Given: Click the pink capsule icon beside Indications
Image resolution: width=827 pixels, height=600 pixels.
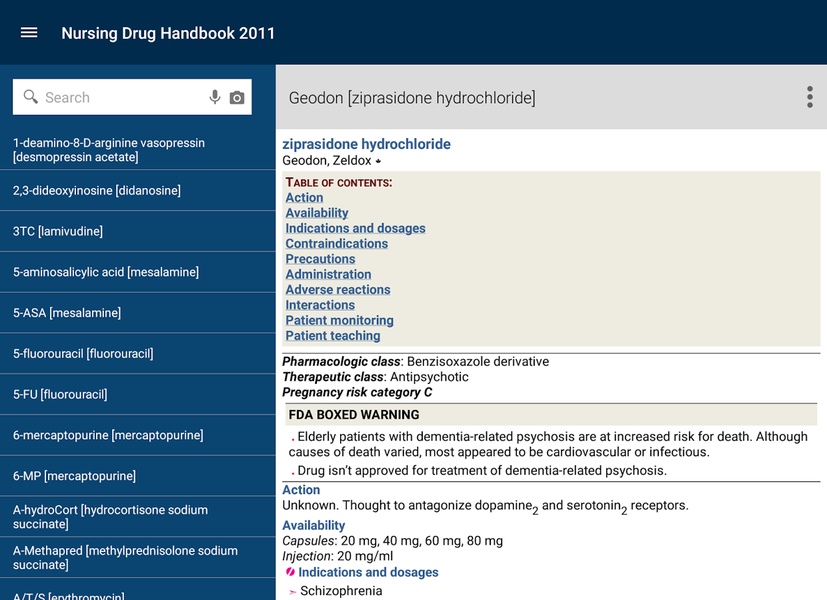Looking at the screenshot, I should coord(290,572).
